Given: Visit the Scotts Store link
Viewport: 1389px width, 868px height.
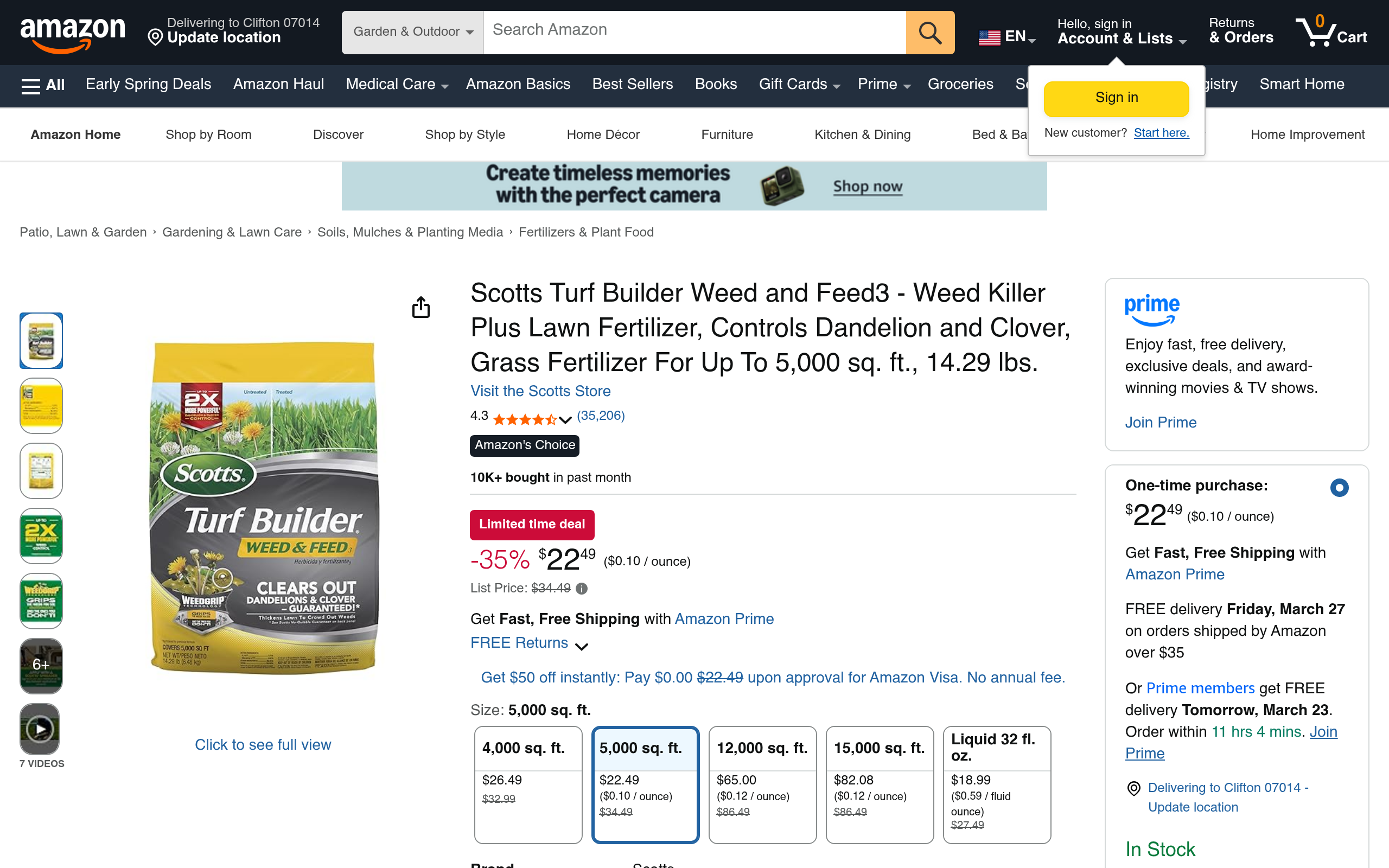Looking at the screenshot, I should pos(540,391).
